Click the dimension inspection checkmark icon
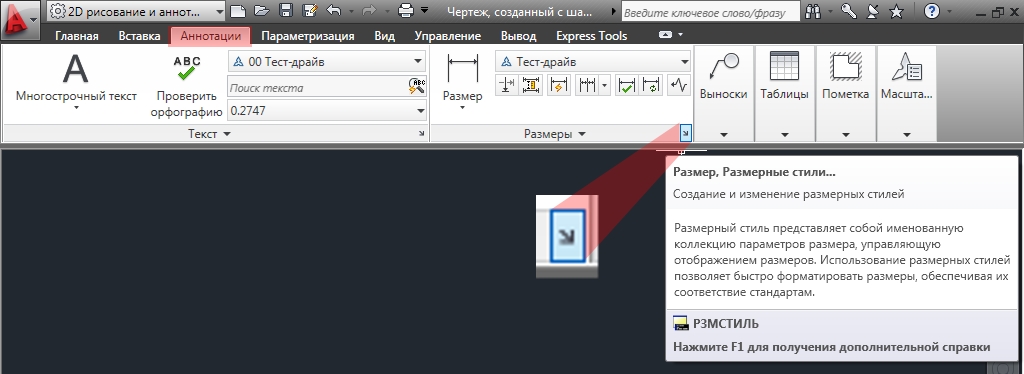The image size is (1024, 374). 627,86
